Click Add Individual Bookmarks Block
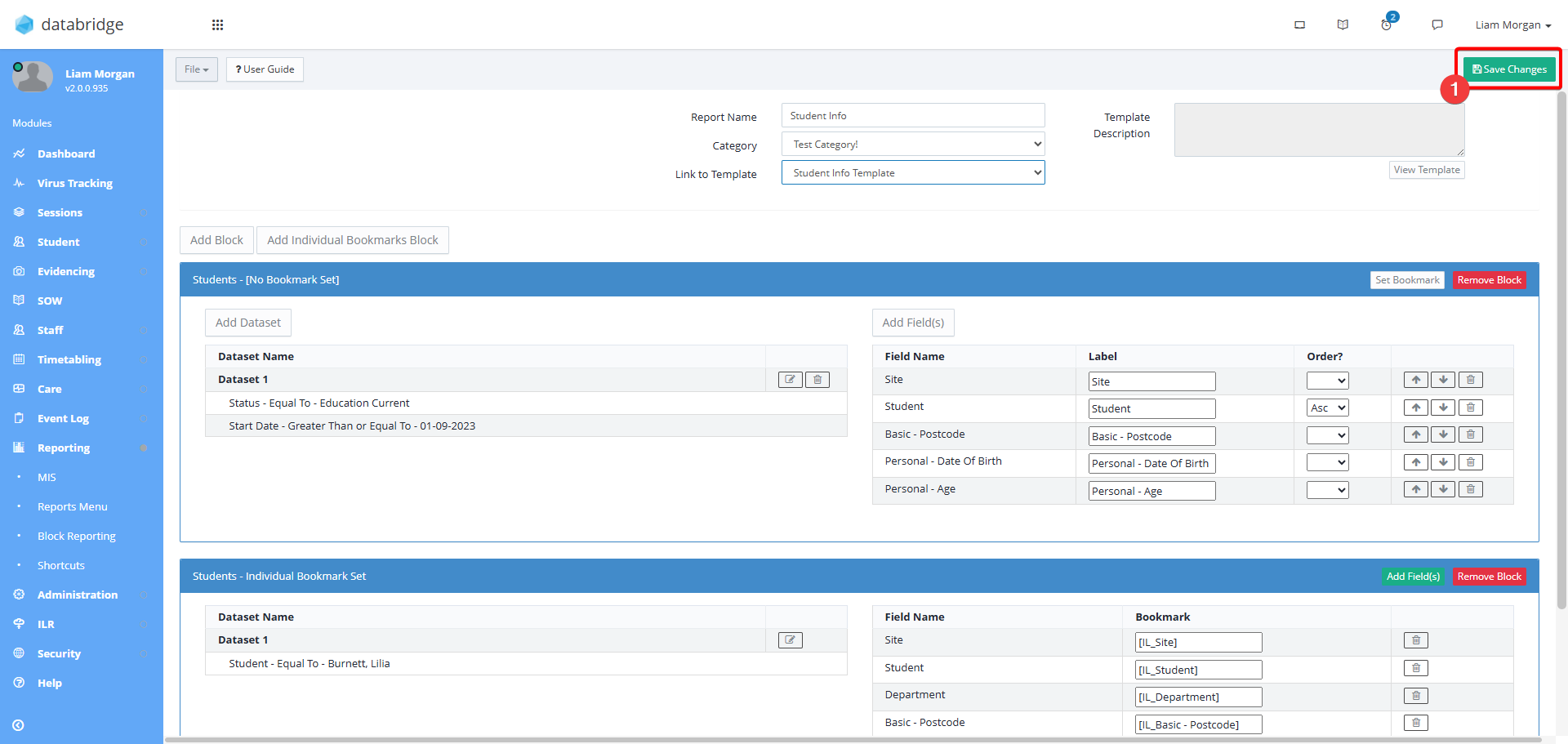1568x744 pixels. [x=353, y=240]
